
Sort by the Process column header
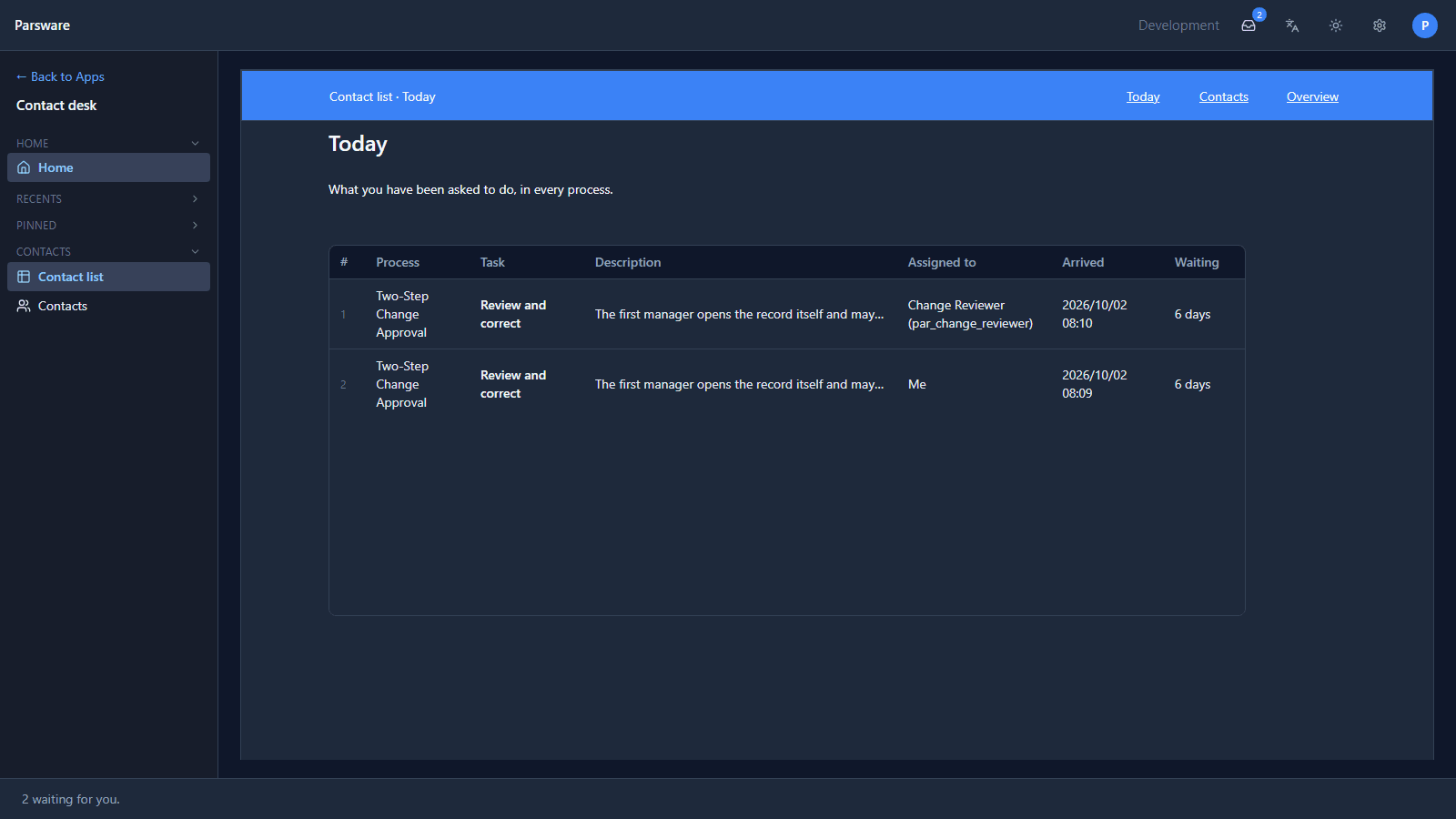[x=398, y=262]
